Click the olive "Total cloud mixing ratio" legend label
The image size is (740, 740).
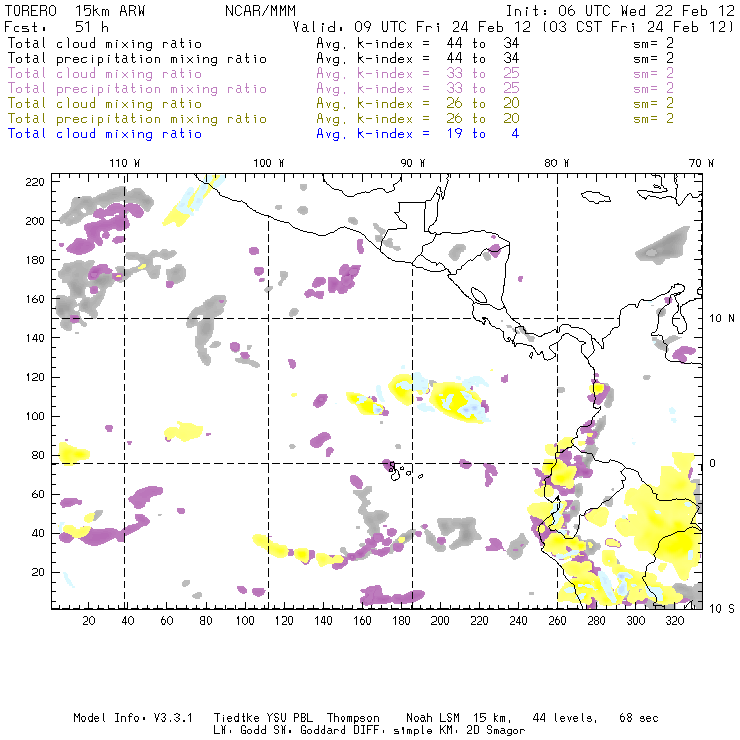(x=105, y=103)
